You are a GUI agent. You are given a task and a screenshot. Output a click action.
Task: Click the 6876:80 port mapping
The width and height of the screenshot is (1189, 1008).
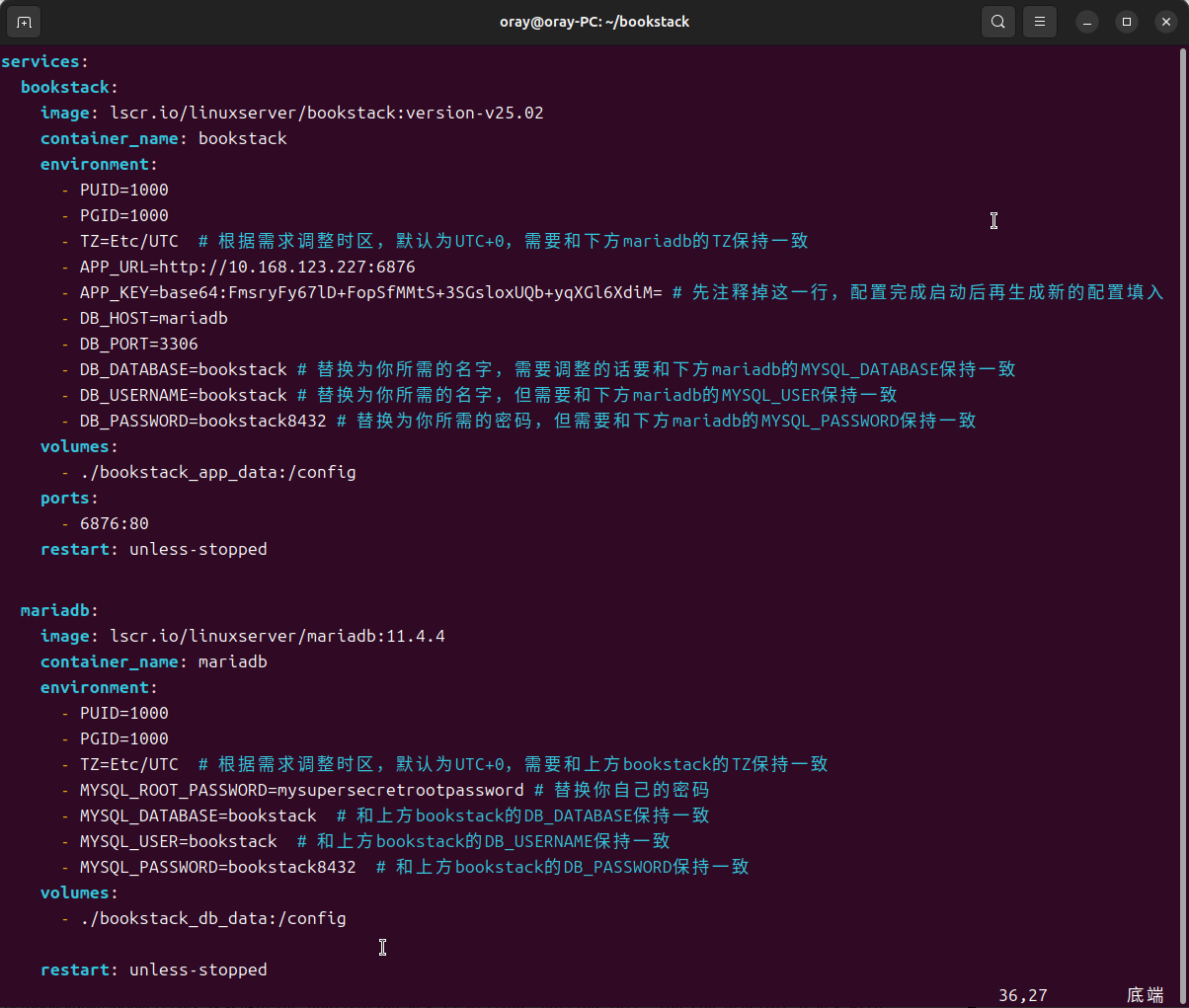pos(114,523)
